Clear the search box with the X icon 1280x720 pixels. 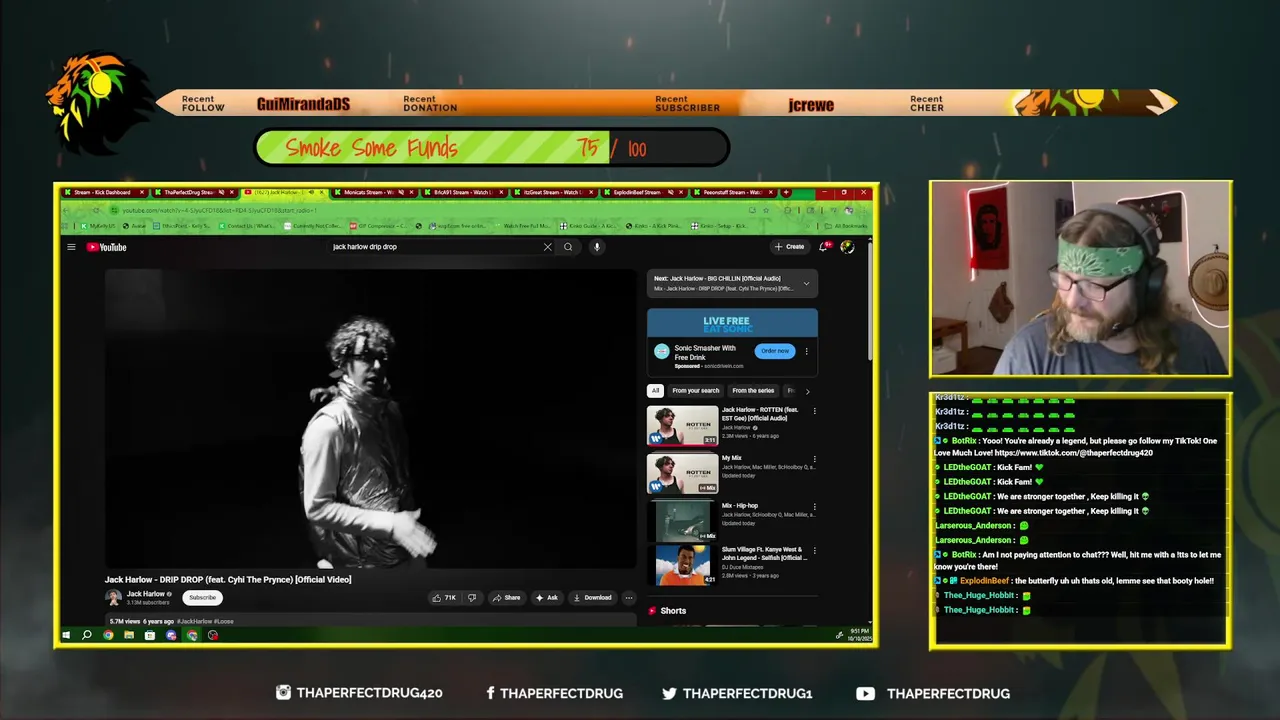point(547,247)
